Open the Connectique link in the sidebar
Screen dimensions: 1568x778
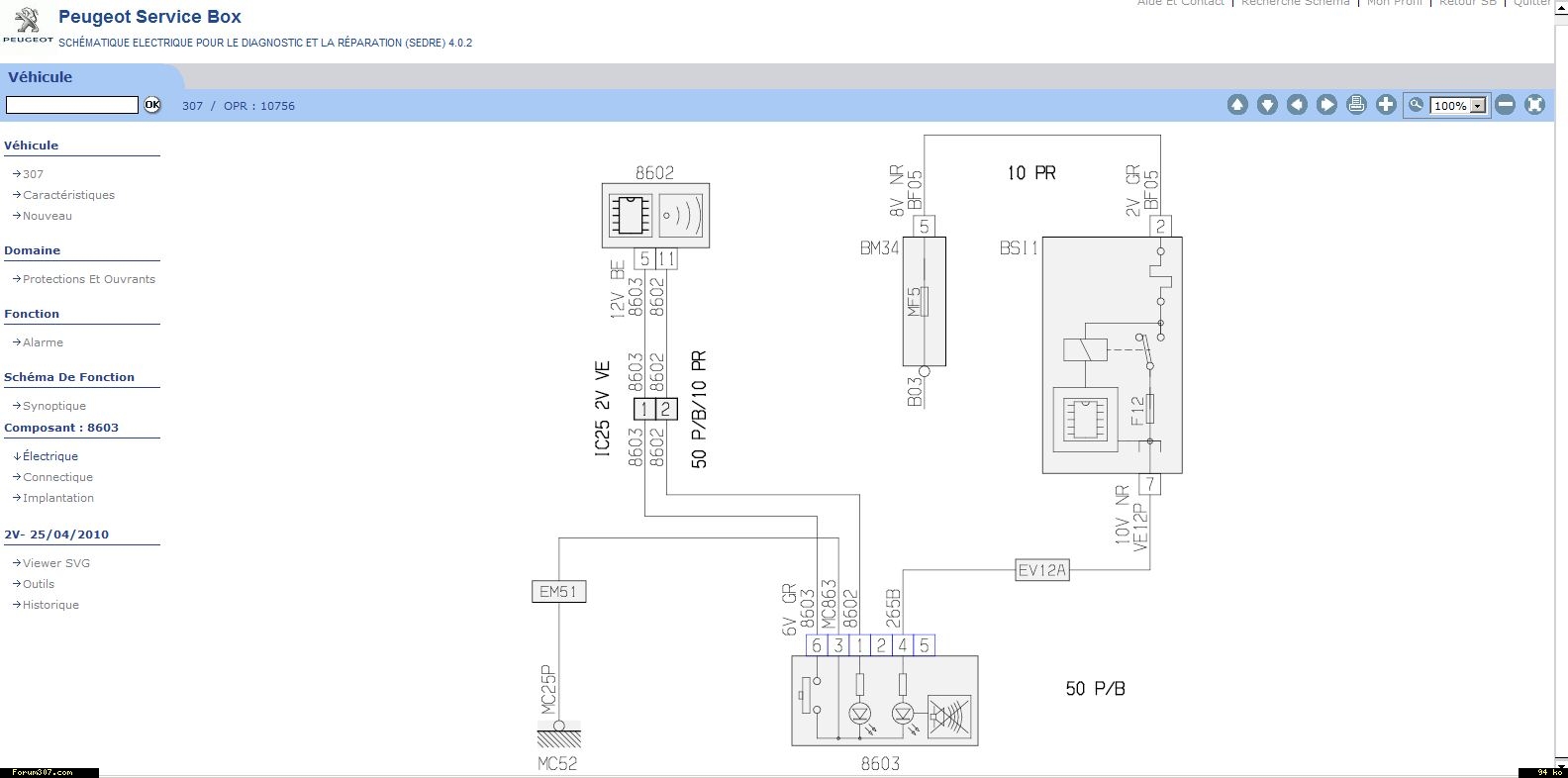click(57, 477)
